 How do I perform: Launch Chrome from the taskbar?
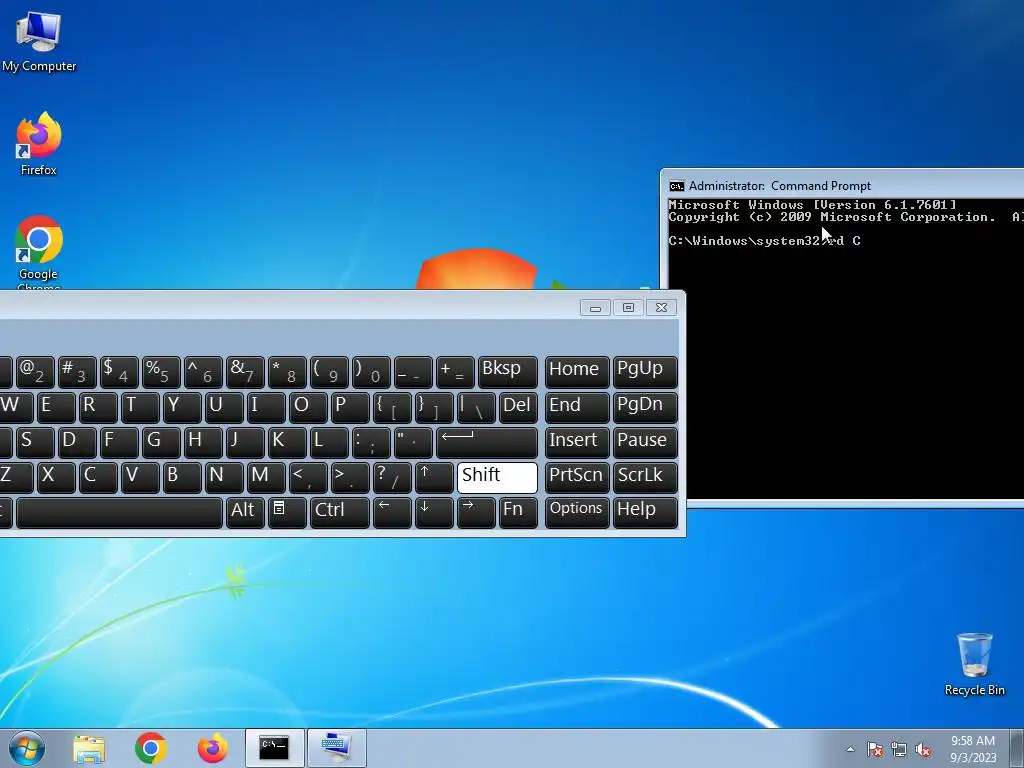pos(151,748)
